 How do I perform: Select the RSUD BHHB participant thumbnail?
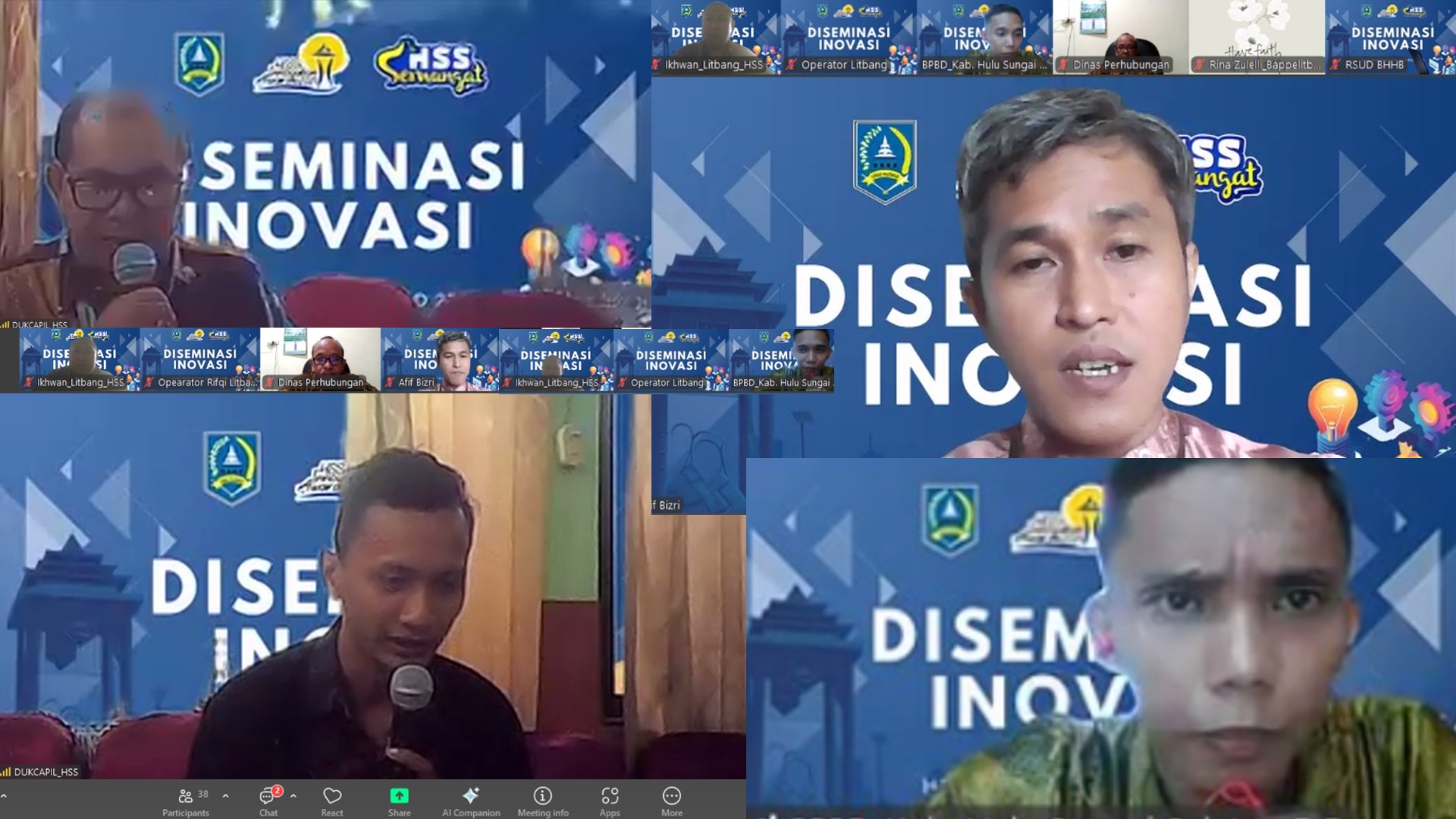1392,37
